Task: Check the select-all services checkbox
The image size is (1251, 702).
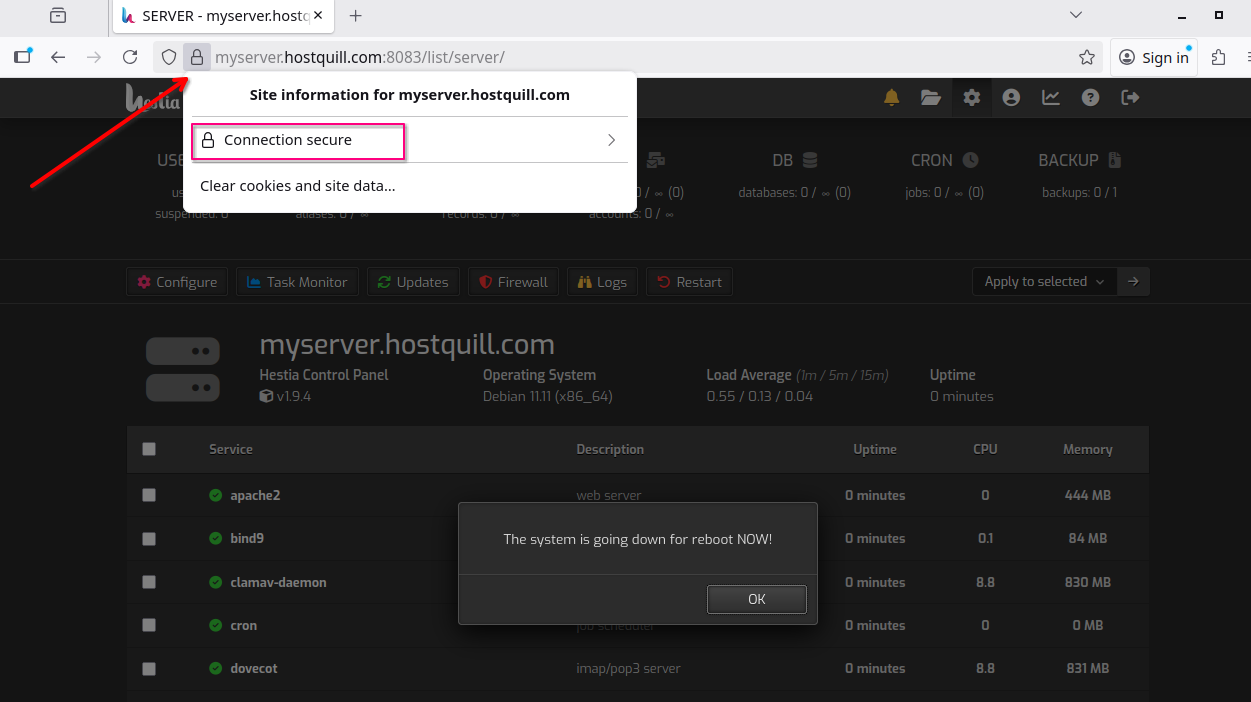Action: tap(148, 449)
